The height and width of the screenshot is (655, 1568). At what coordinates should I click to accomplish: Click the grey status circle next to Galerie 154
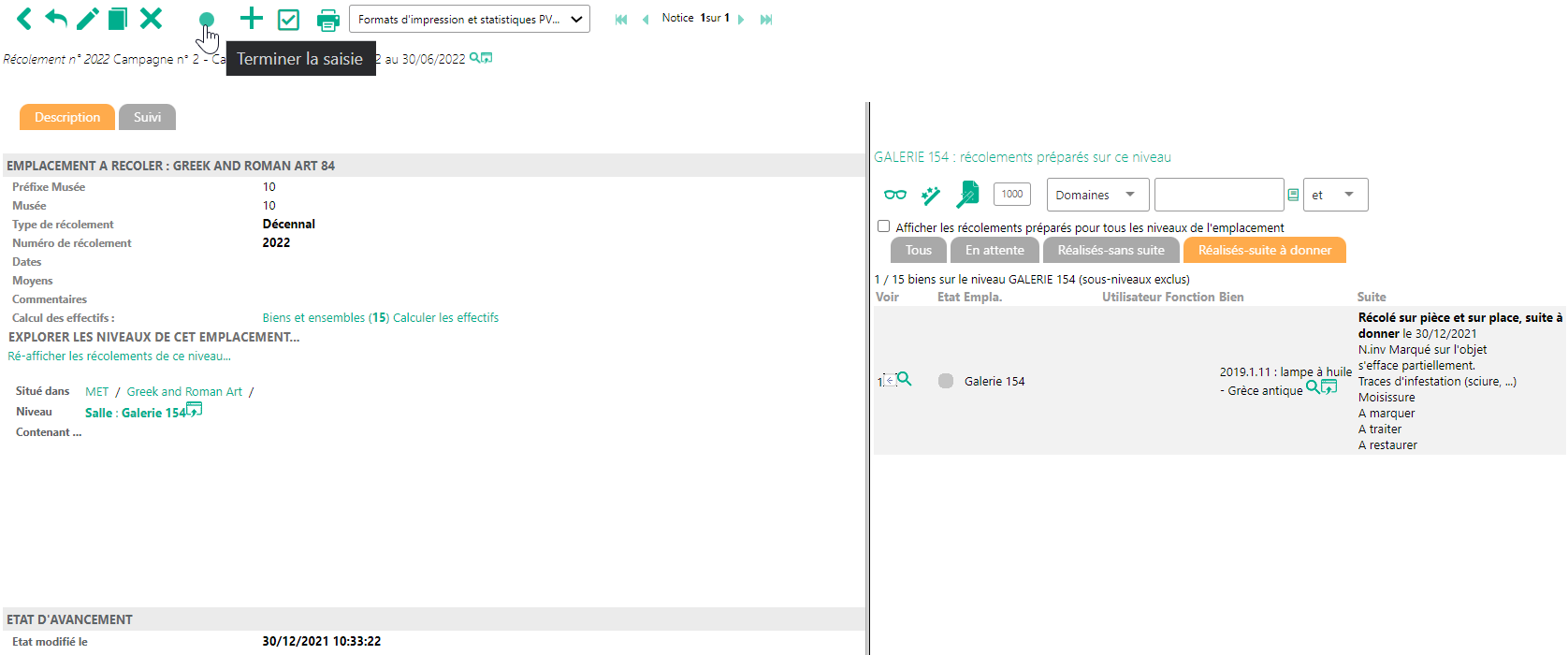946,381
